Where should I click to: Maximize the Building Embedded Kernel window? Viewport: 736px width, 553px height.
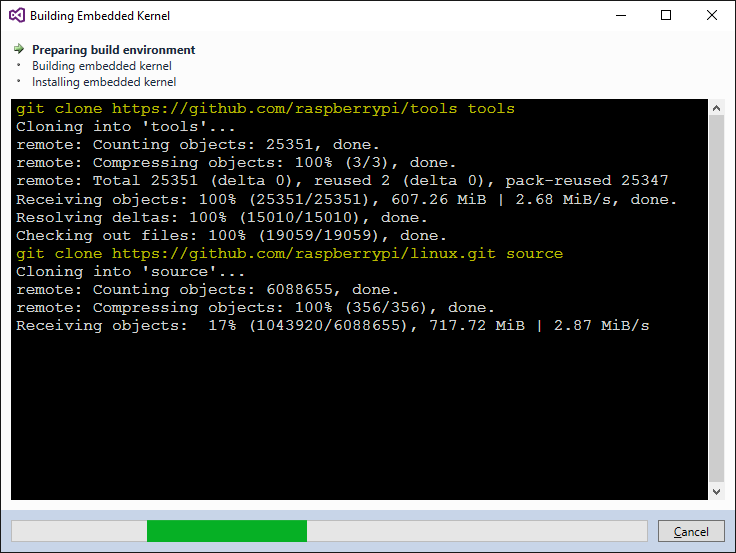(x=666, y=15)
